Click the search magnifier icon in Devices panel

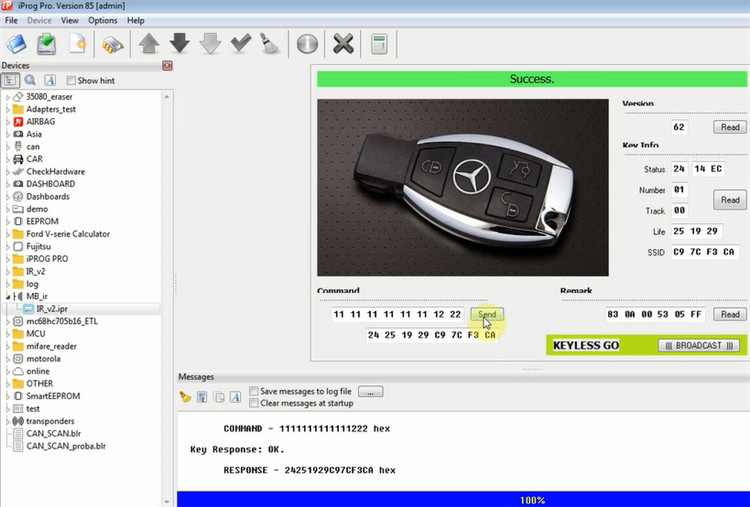(x=30, y=80)
